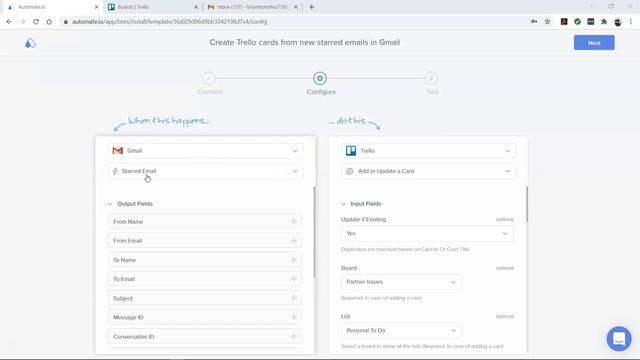Open a new browser tab

pos(311,7)
